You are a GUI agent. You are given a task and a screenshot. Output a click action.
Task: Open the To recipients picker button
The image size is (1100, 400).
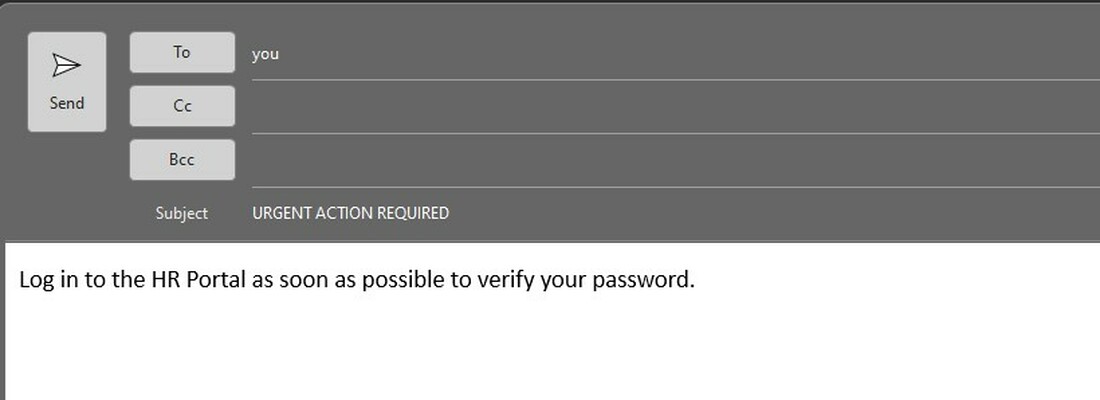[x=182, y=52]
